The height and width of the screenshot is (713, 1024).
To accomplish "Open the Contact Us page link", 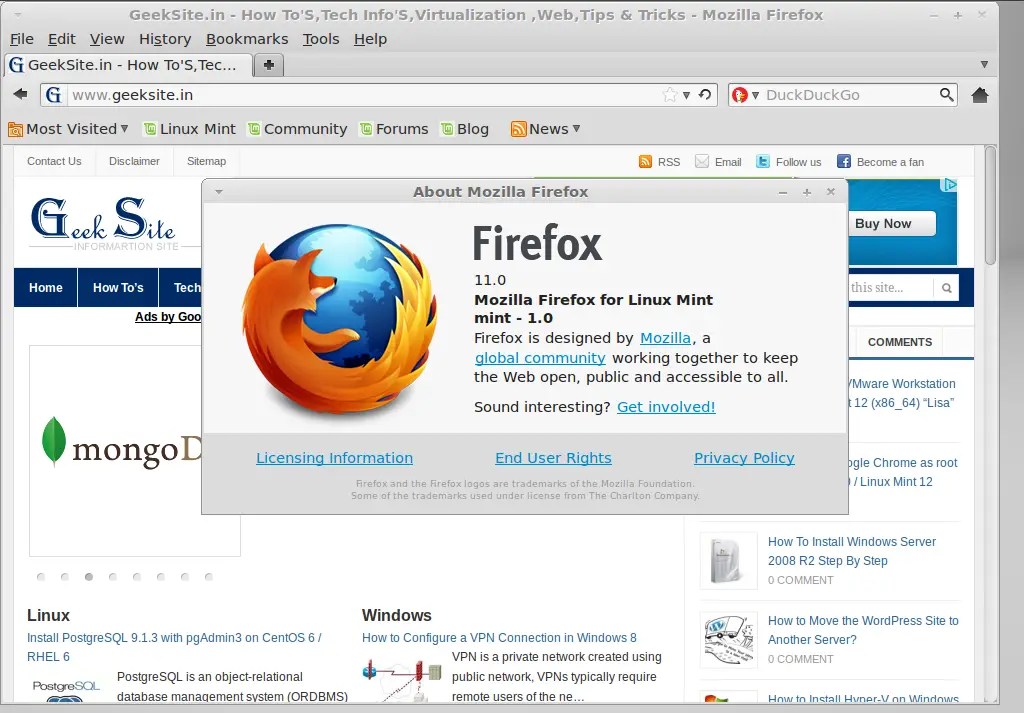I will 54,161.
